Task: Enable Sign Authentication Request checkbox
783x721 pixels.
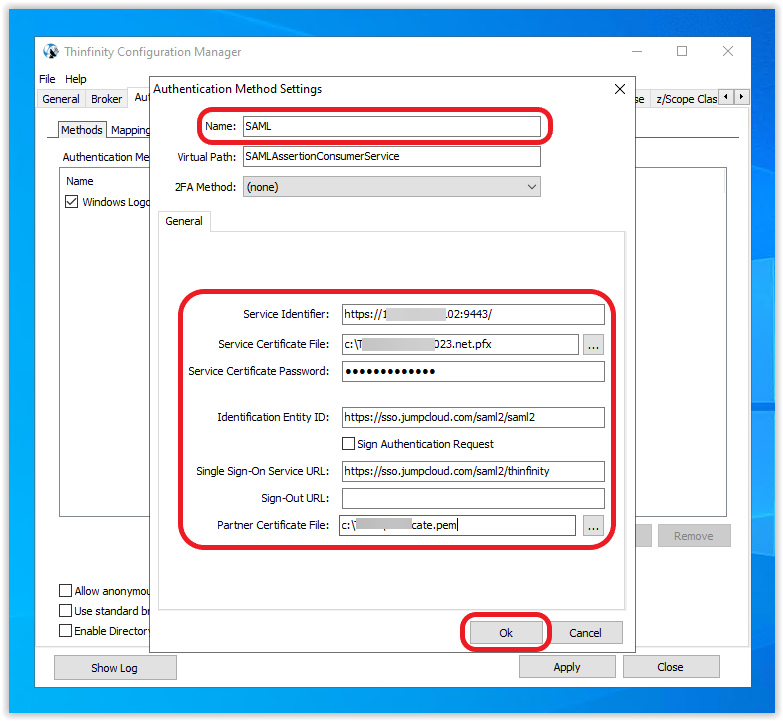Action: tap(348, 443)
